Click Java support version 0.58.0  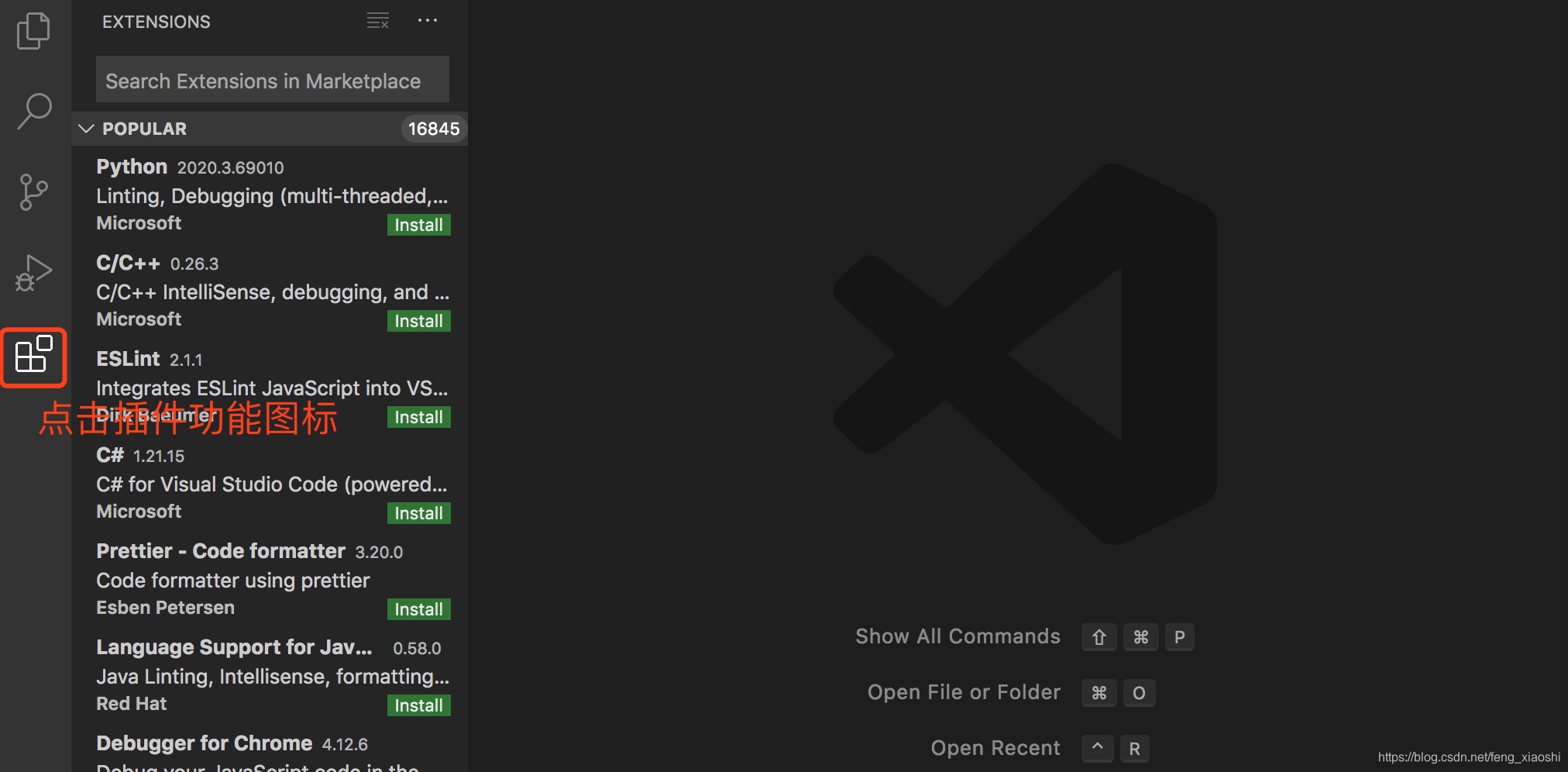(417, 649)
